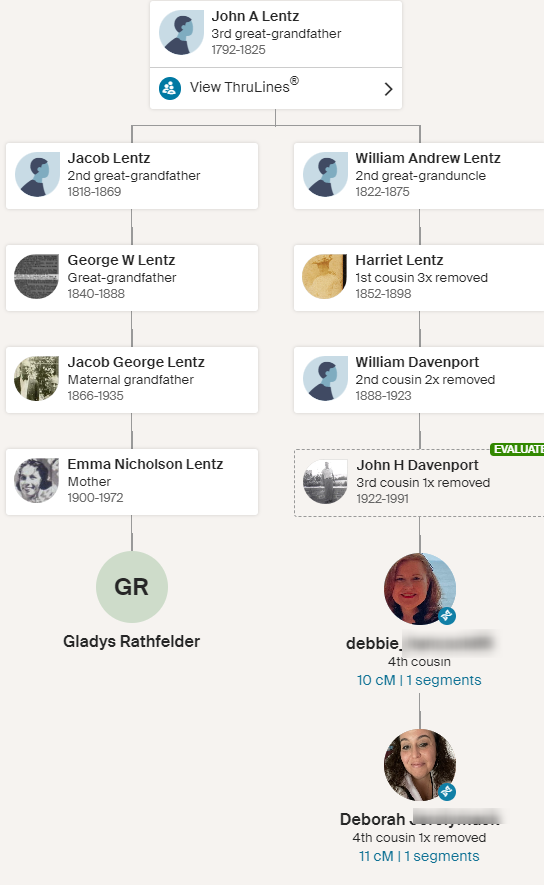The image size is (544, 885).
Task: Open 11 cM | 1 segments link
Action: [419, 856]
